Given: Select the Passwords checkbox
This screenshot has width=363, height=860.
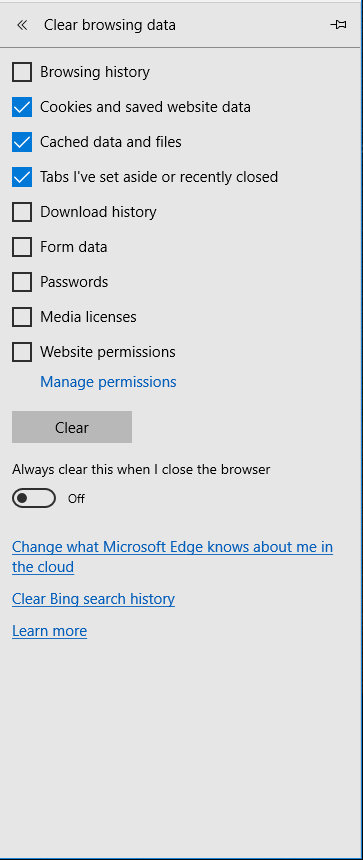Looking at the screenshot, I should pos(22,282).
